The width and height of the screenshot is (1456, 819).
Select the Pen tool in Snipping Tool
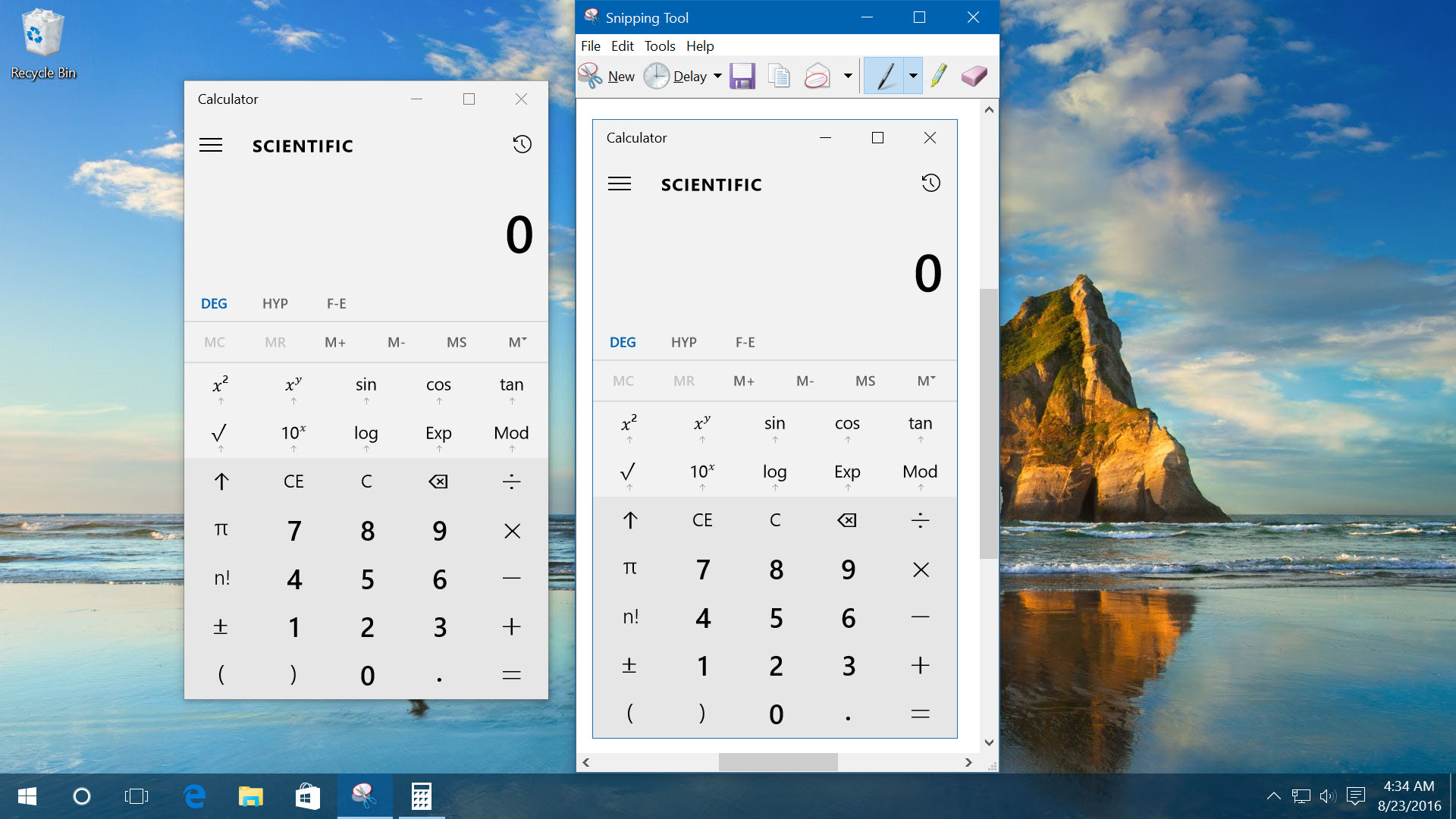884,76
